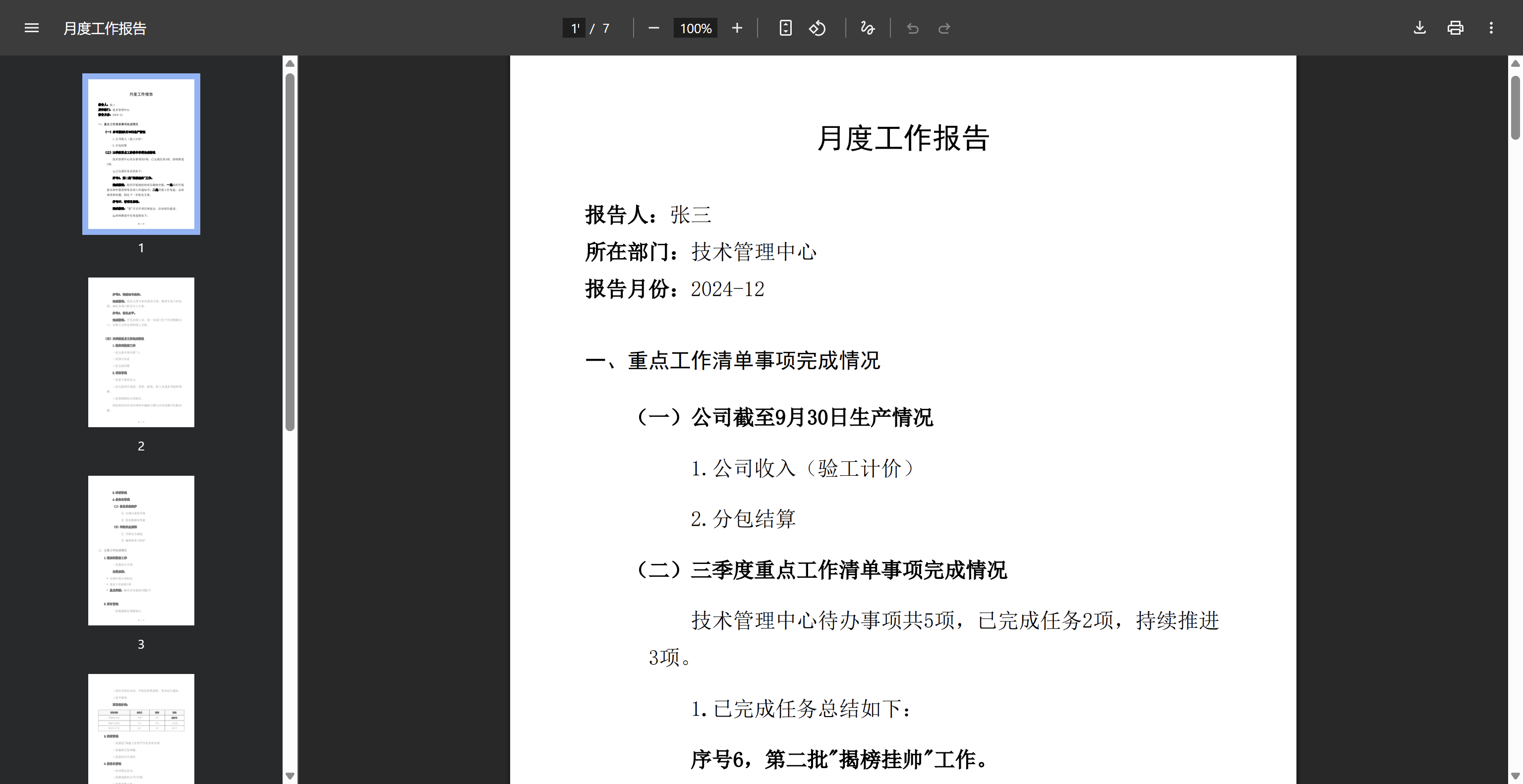Rotate the document counterclockwise
The width and height of the screenshot is (1523, 784).
point(818,28)
